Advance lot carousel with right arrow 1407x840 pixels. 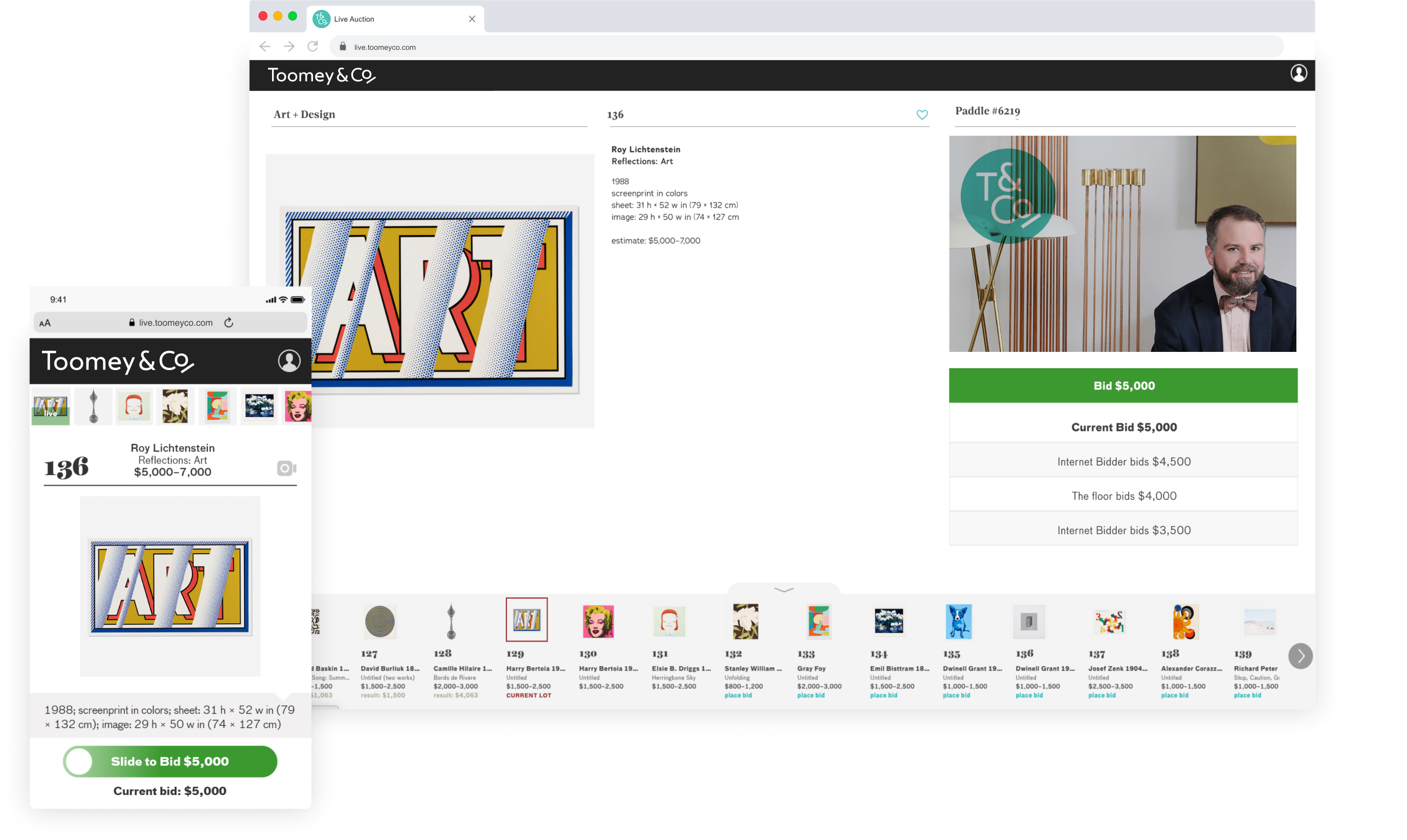click(1300, 656)
